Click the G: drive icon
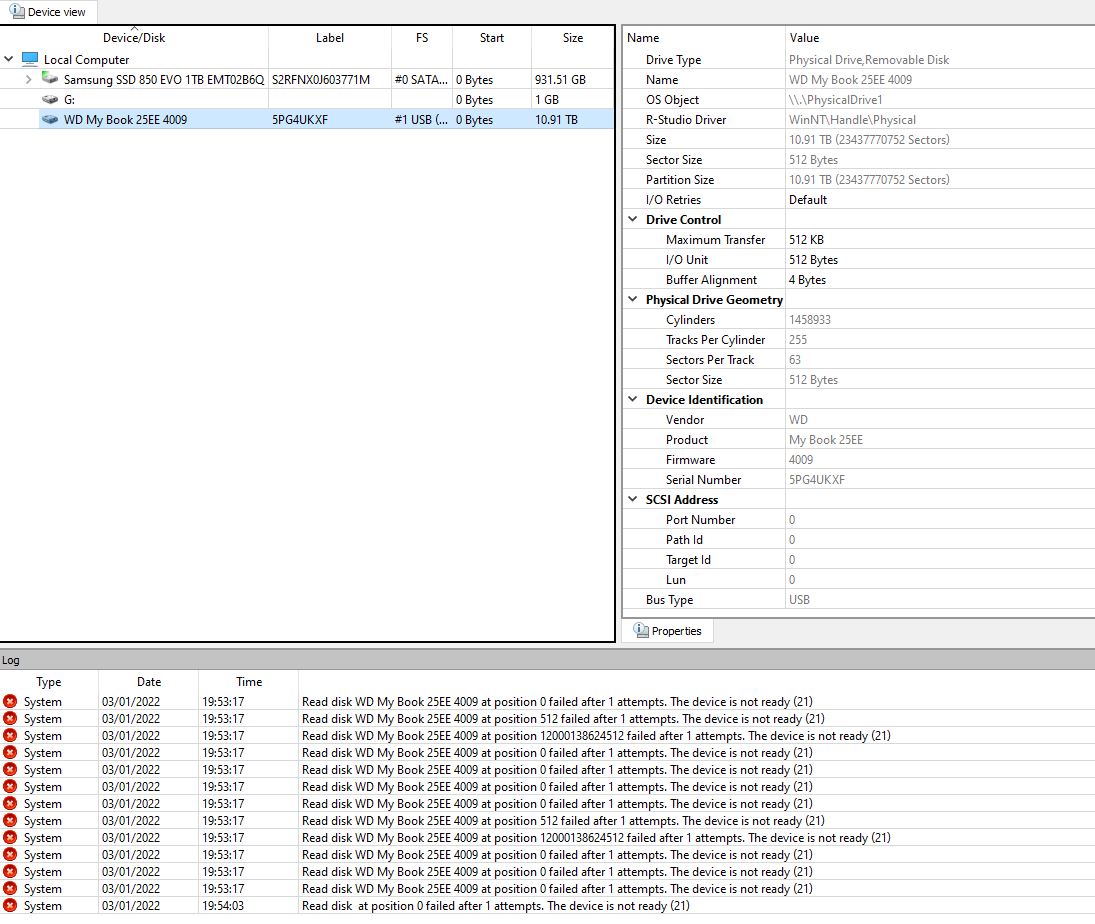Viewport: 1095px width, 924px height. click(x=50, y=99)
